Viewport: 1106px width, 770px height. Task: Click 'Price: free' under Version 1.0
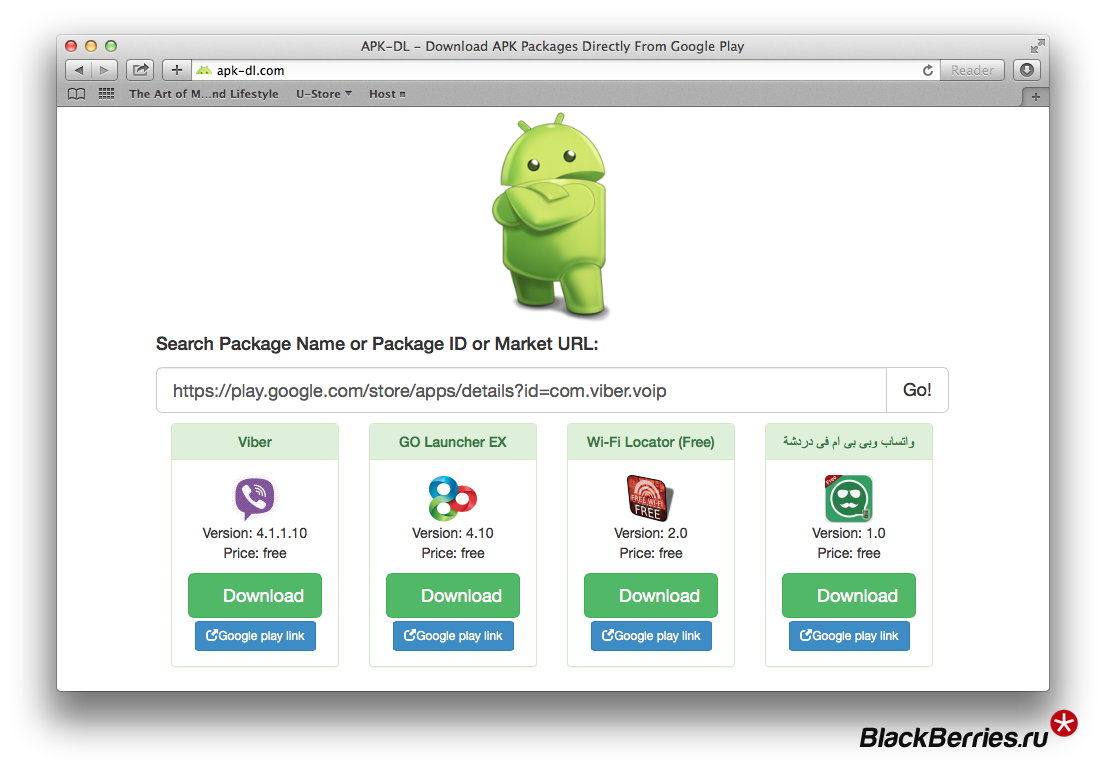[849, 554]
